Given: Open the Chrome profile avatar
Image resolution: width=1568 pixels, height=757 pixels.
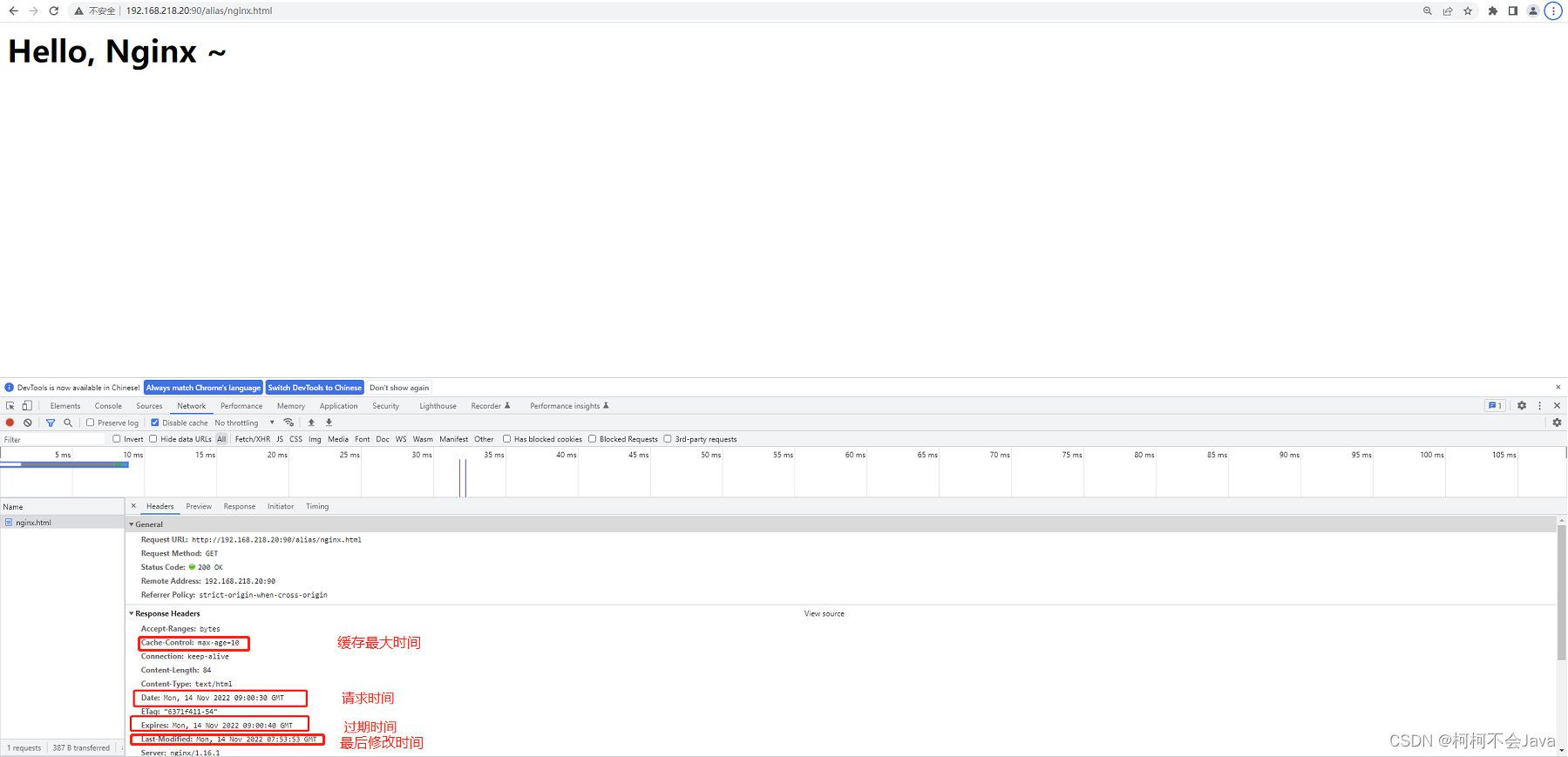Looking at the screenshot, I should click(1533, 11).
